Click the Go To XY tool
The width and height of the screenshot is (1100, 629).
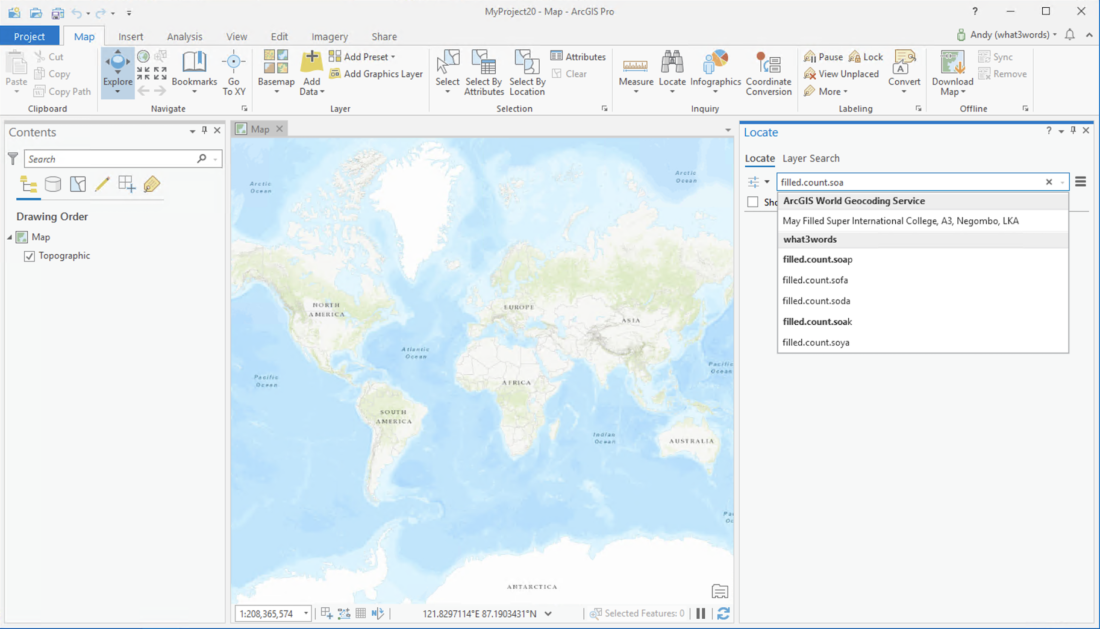click(x=234, y=73)
